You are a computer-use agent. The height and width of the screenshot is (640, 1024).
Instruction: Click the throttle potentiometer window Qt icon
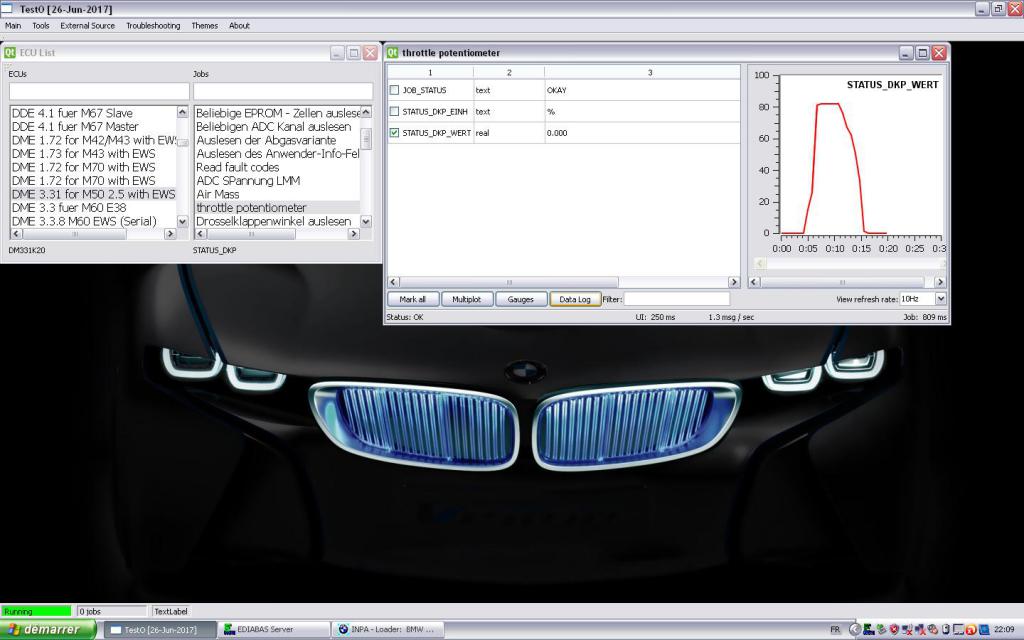392,52
